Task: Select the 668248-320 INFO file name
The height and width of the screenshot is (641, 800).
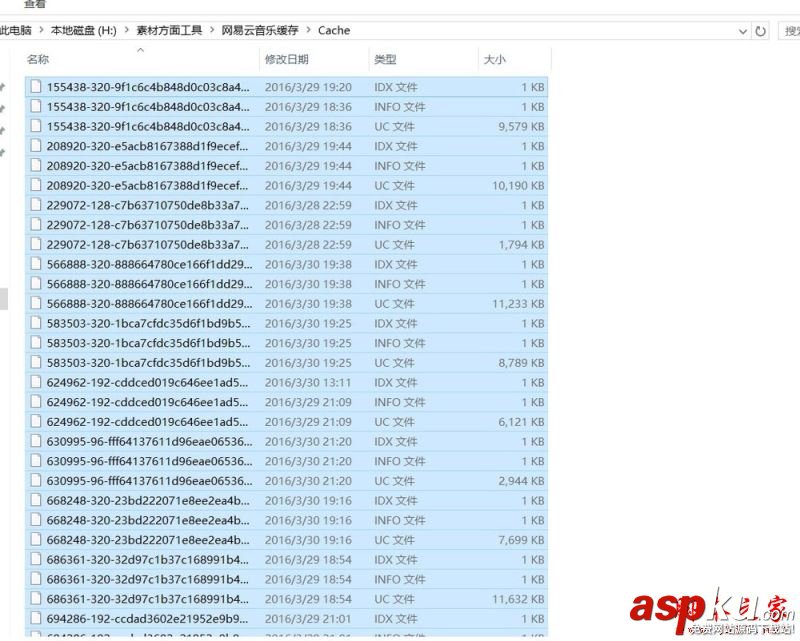Action: tap(148, 520)
